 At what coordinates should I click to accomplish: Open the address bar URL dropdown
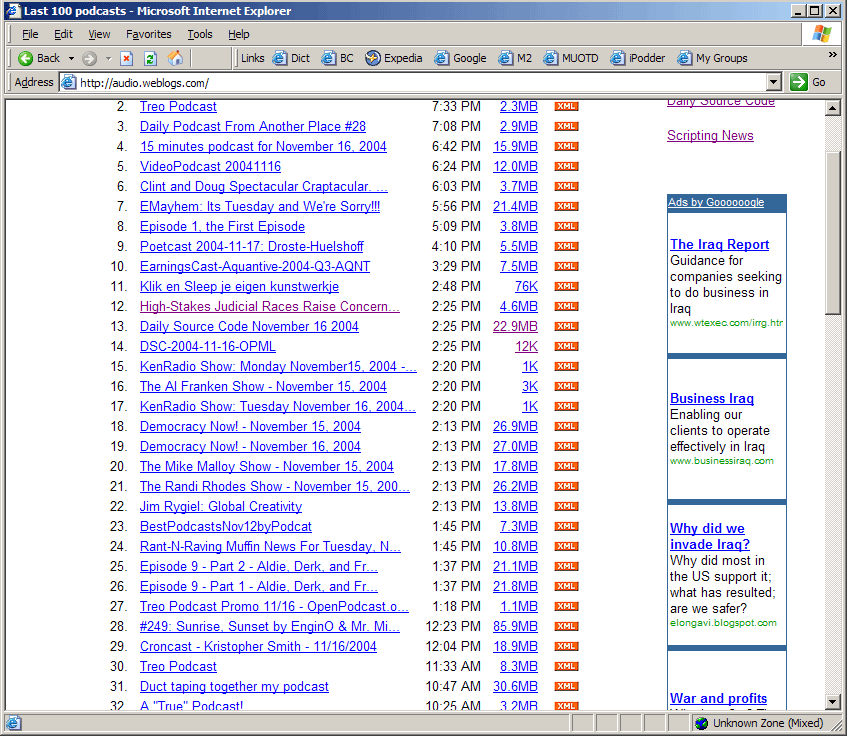click(773, 82)
